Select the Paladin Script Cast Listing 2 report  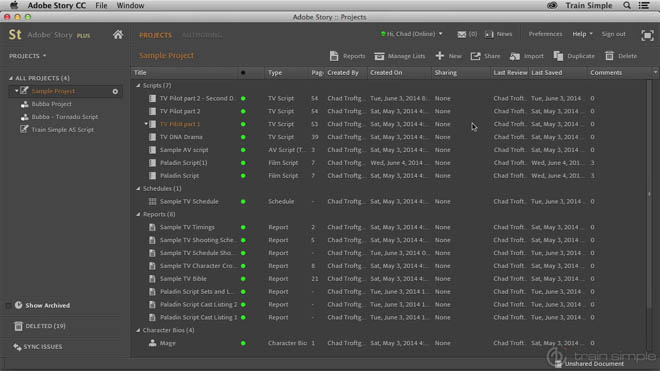198,304
